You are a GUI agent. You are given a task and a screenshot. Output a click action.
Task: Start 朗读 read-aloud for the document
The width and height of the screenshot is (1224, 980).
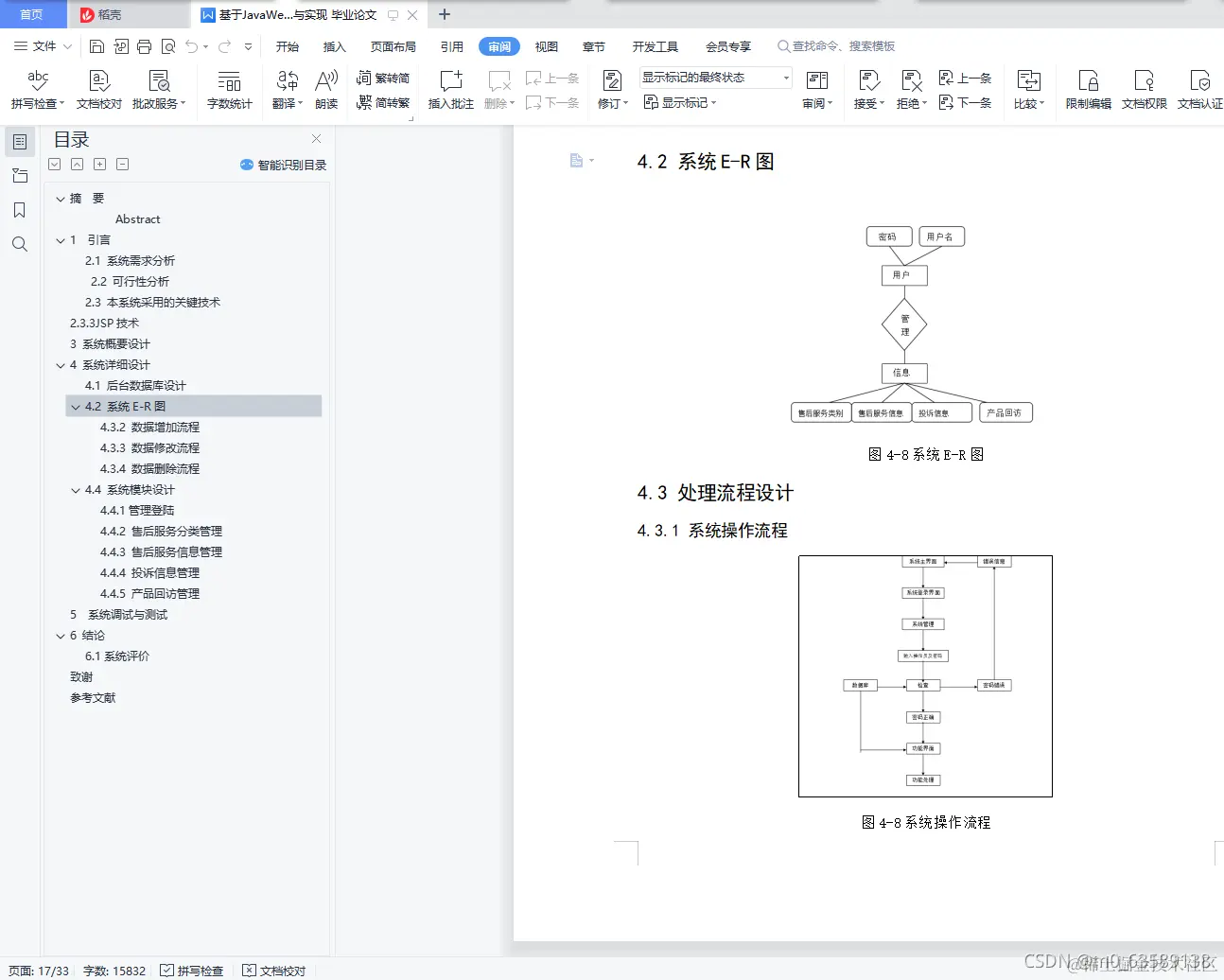coord(325,90)
